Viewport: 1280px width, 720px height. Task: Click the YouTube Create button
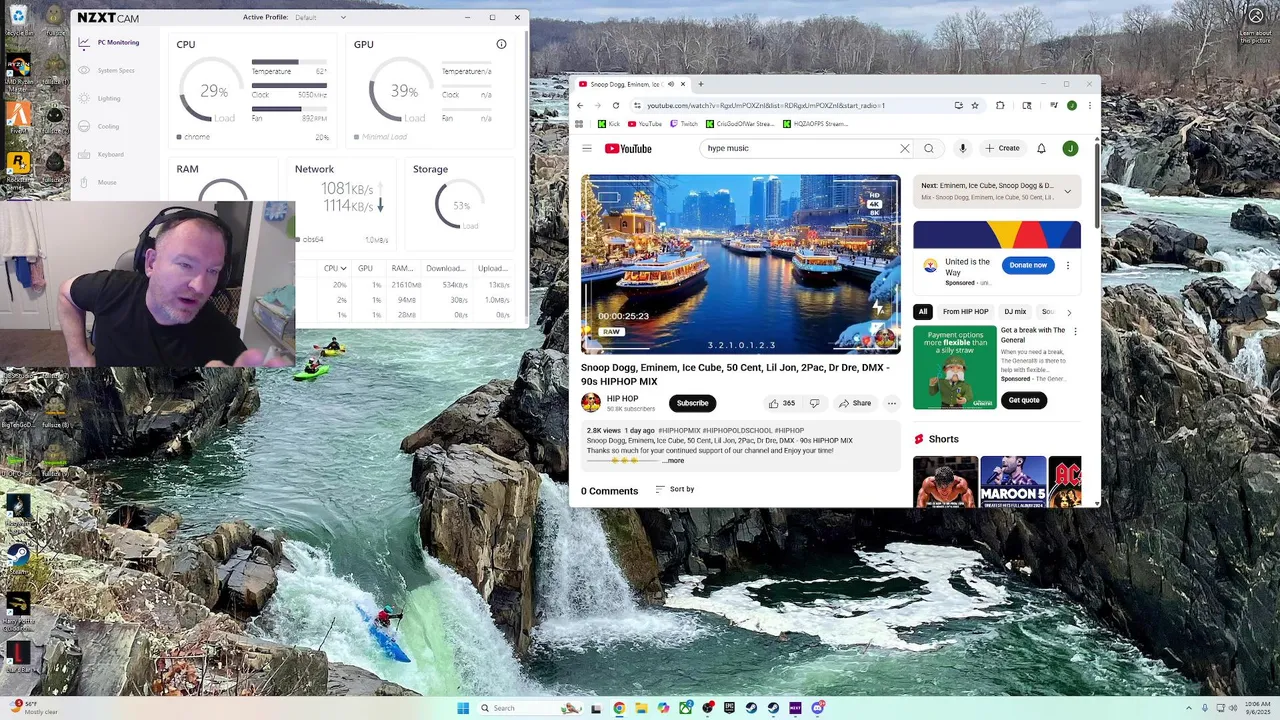pyautogui.click(x=1002, y=148)
